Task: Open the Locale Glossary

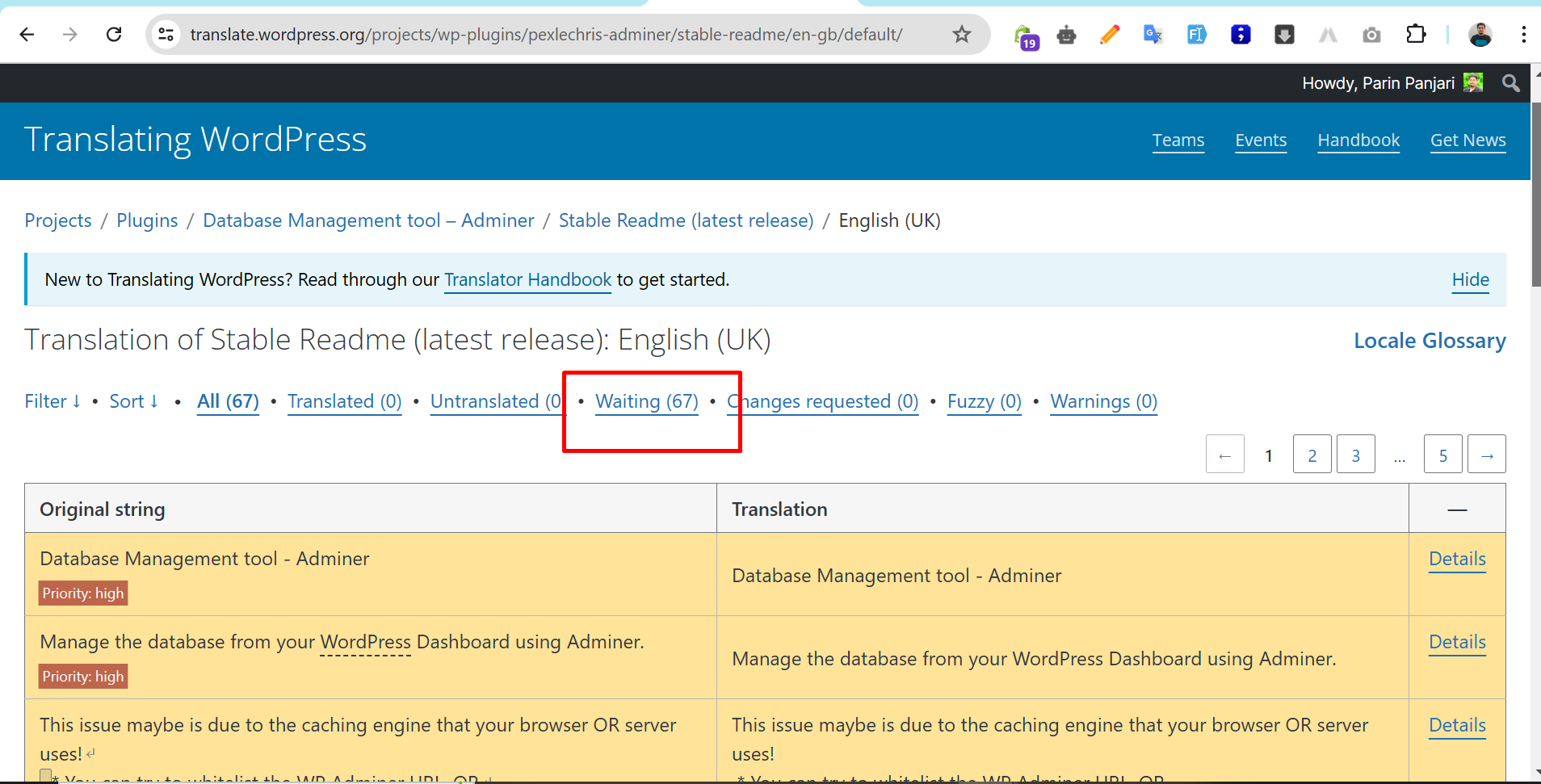Action: pos(1430,341)
